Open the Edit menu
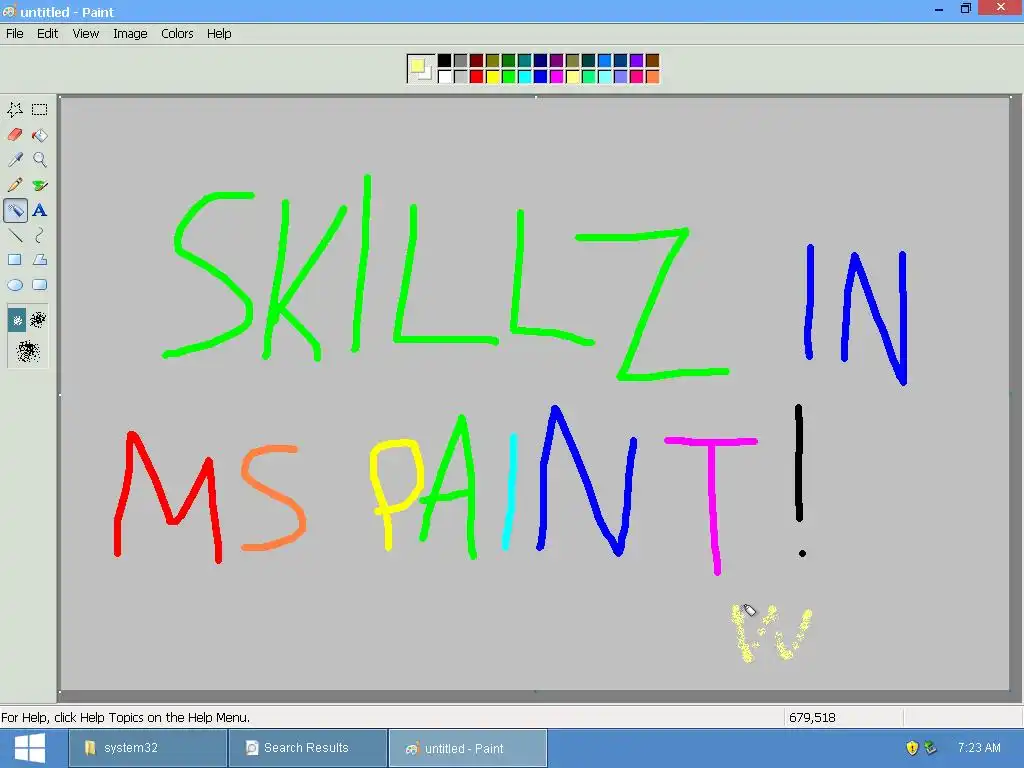This screenshot has height=768, width=1024. pos(47,33)
